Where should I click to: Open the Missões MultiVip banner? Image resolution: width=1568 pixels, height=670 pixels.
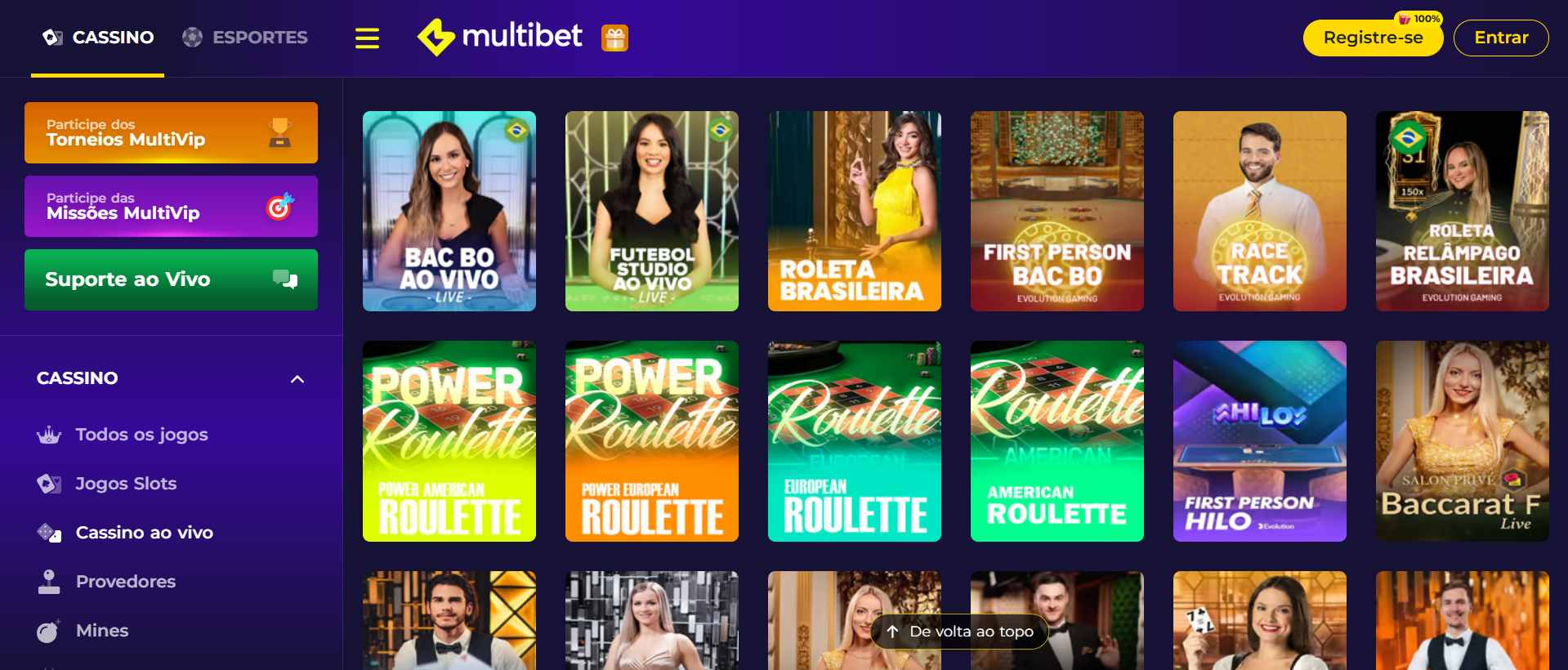click(x=171, y=206)
